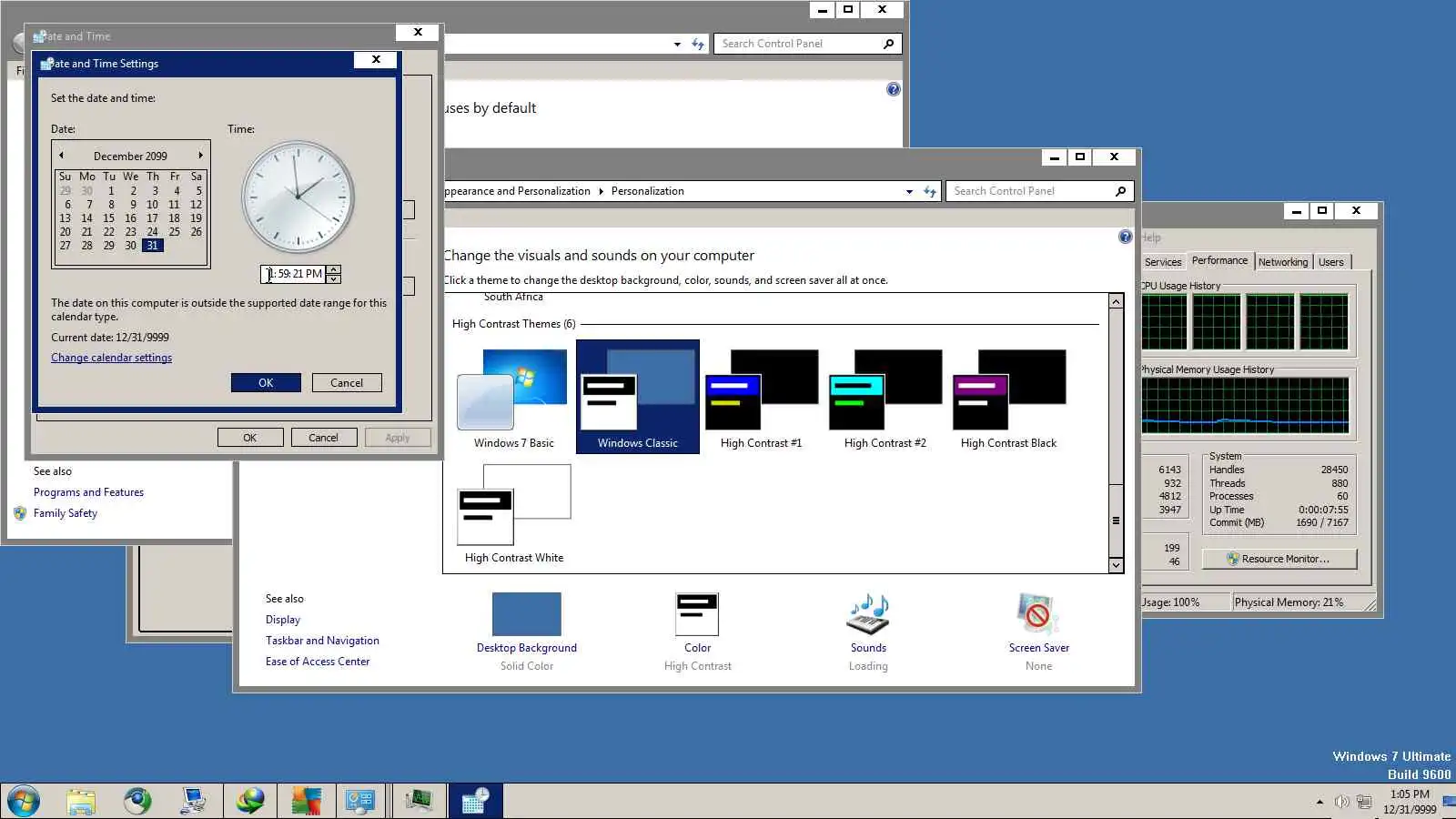This screenshot has height=819, width=1456.
Task: Open Internet Download Manager globe icon
Action: click(x=250, y=802)
